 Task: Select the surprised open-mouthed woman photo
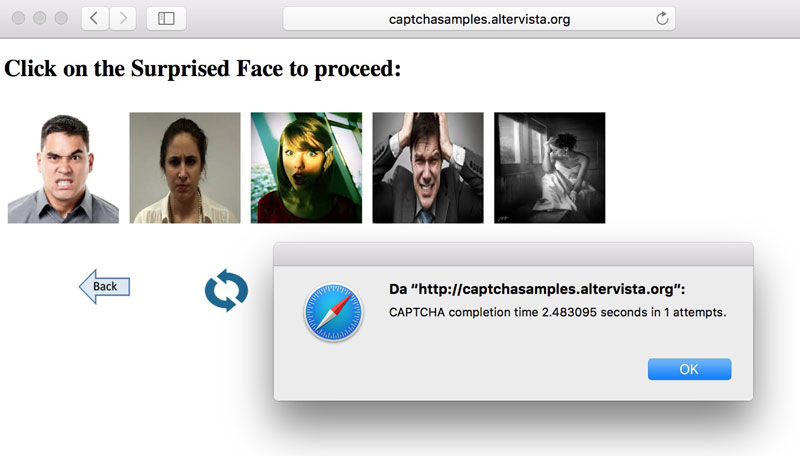pyautogui.click(x=306, y=168)
